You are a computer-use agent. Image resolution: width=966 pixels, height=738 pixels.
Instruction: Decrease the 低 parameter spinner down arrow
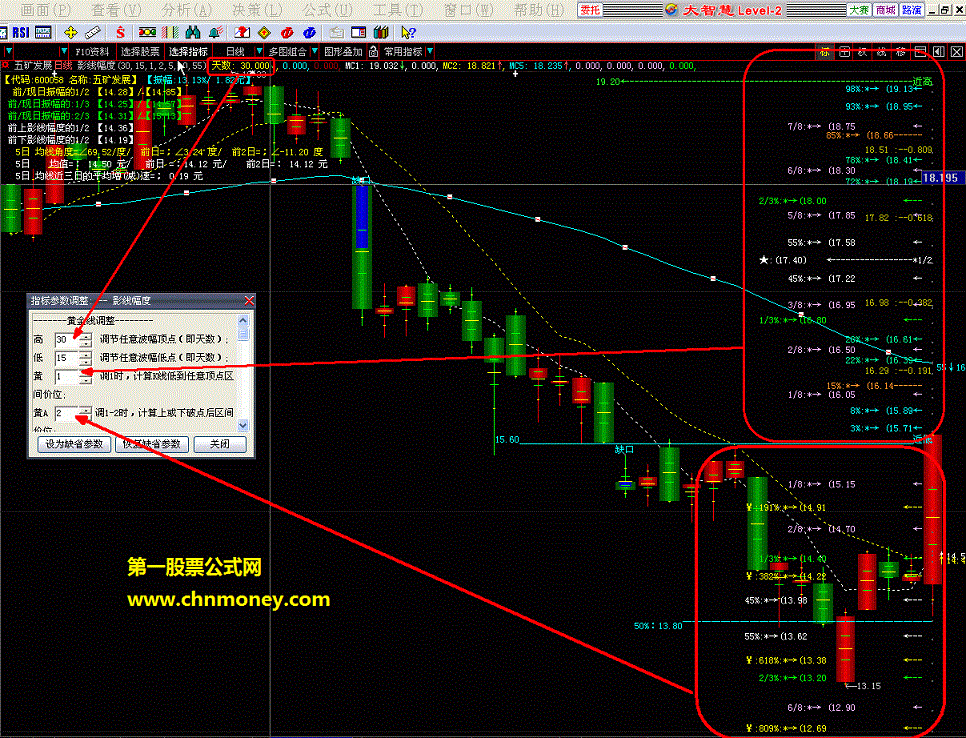point(86,362)
